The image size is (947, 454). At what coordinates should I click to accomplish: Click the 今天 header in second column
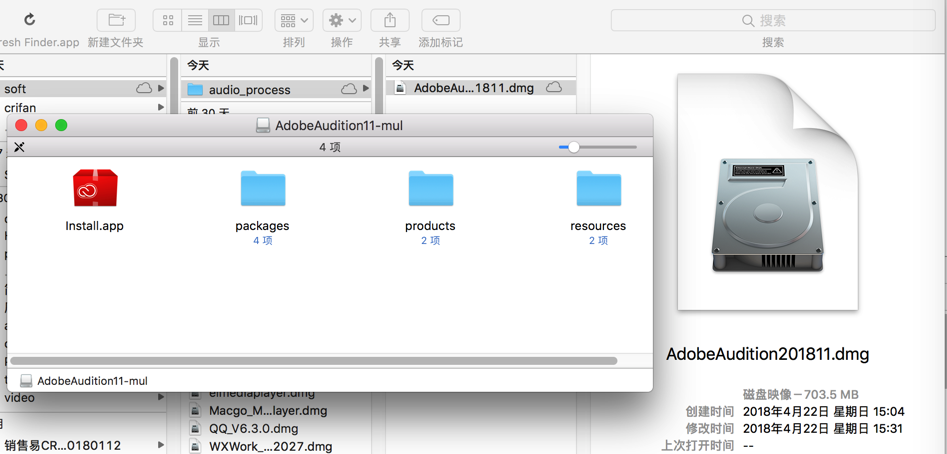pyautogui.click(x=198, y=65)
